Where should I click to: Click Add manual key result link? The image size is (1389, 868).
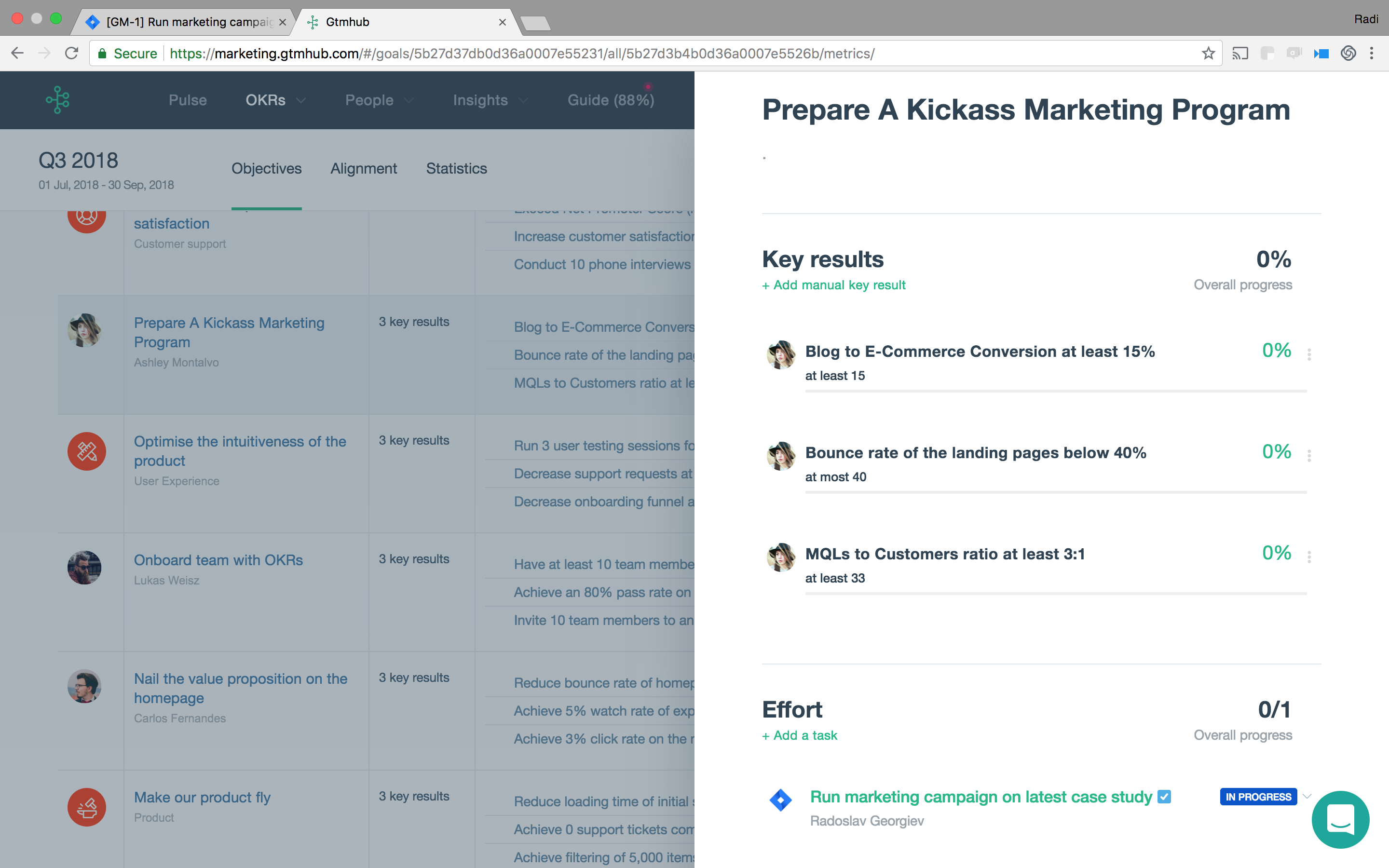[x=833, y=285]
